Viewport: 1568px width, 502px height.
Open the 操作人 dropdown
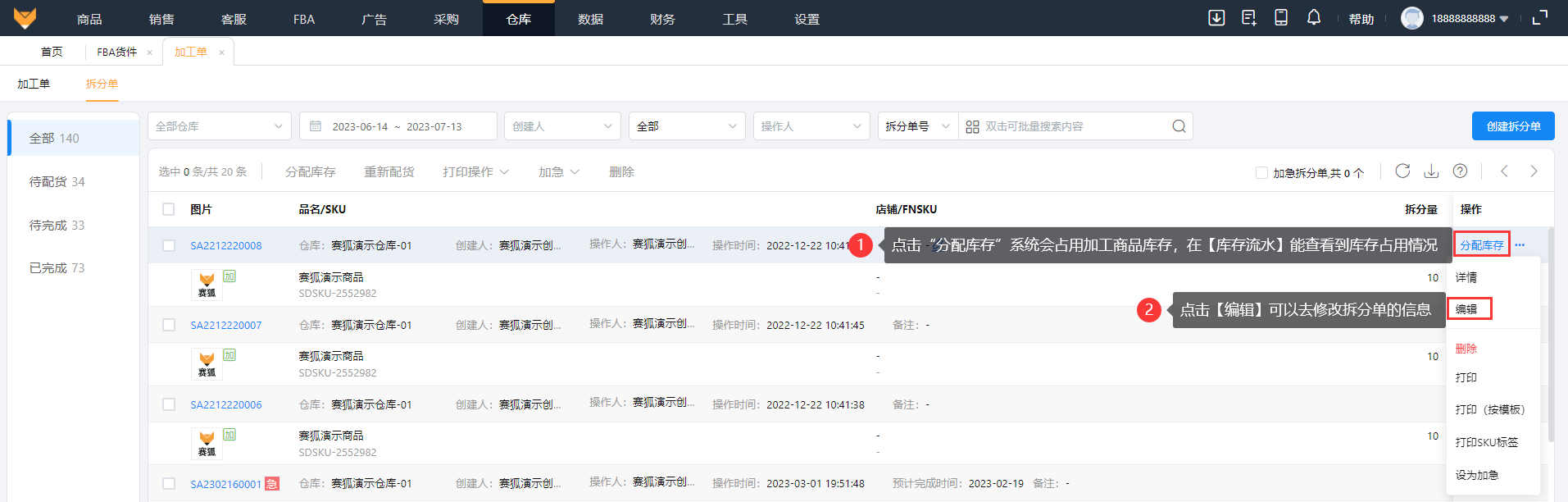click(x=811, y=126)
